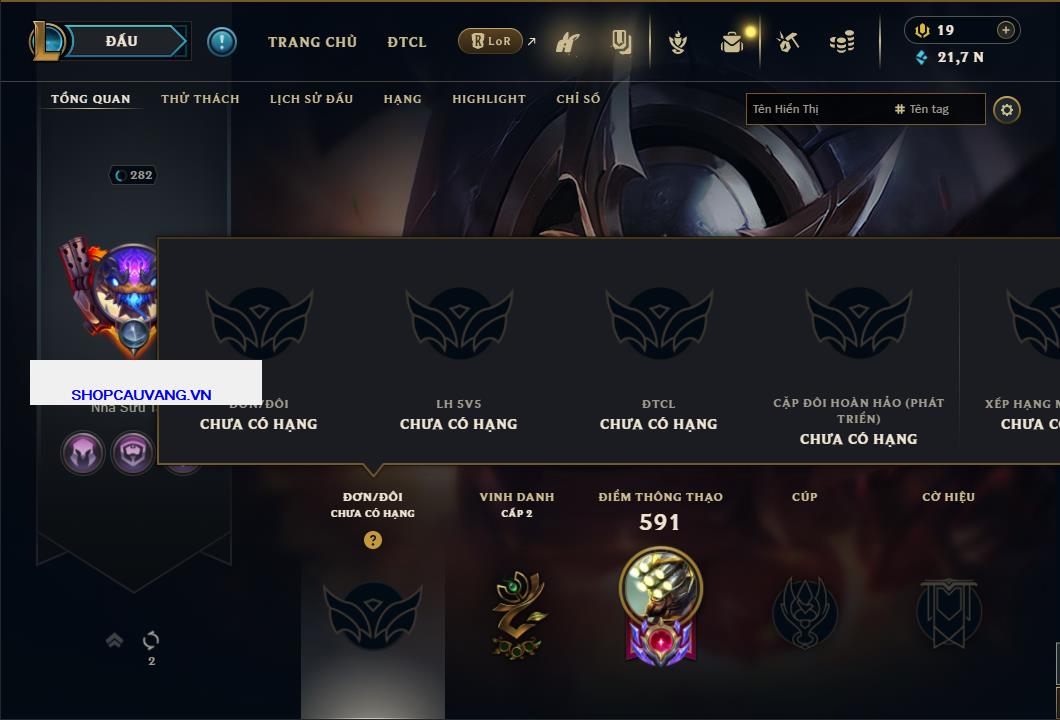
Task: Open the ĐTCL menu item
Action: click(407, 42)
